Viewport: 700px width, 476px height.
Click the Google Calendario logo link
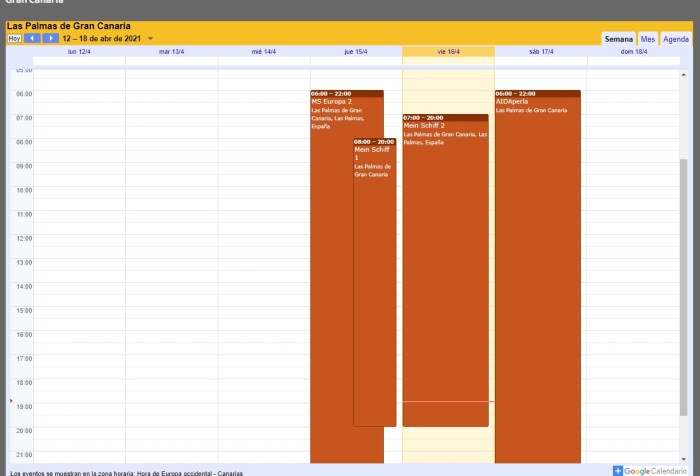pos(656,470)
